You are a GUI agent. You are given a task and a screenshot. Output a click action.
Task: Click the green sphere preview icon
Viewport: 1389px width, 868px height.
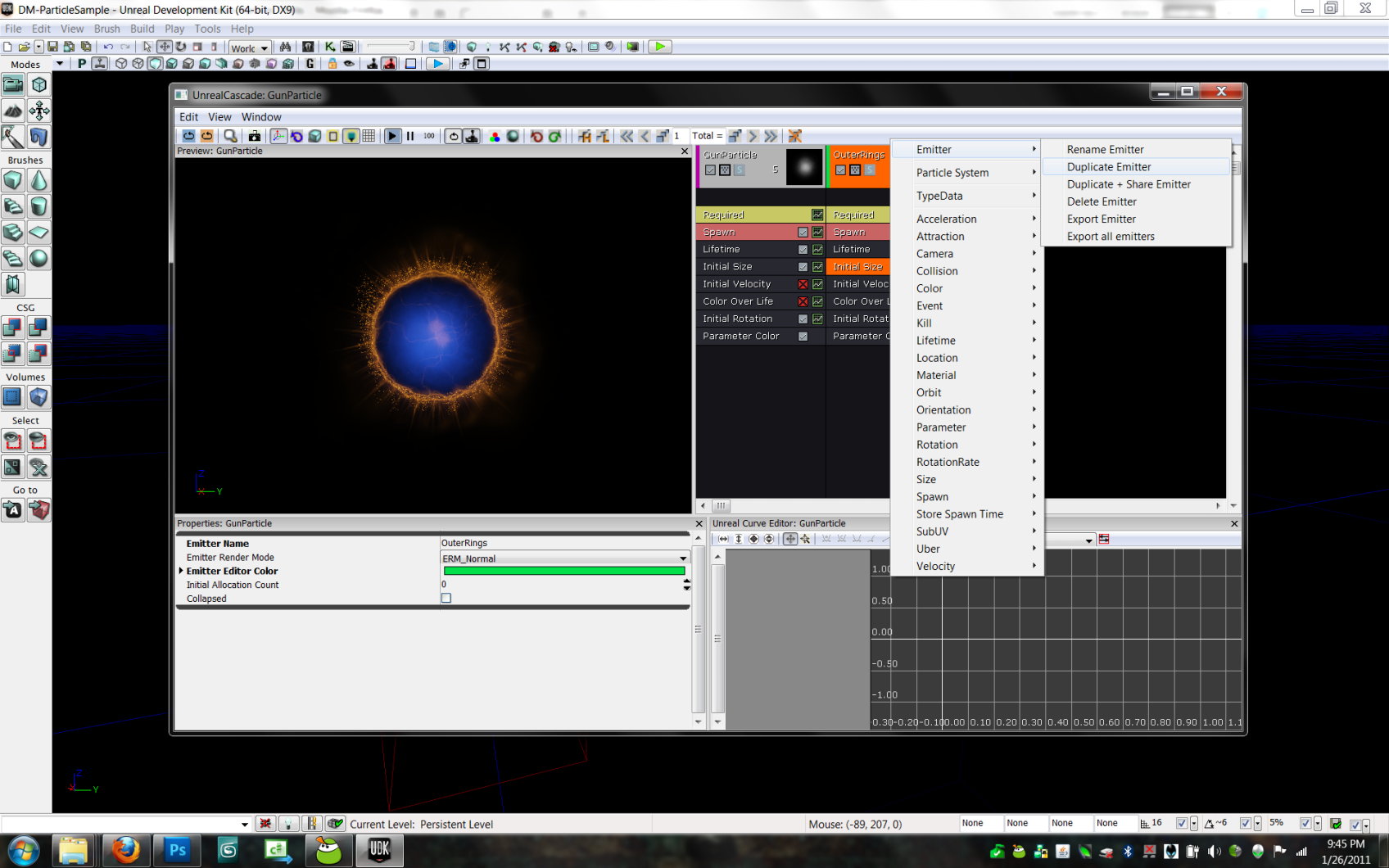[513, 136]
